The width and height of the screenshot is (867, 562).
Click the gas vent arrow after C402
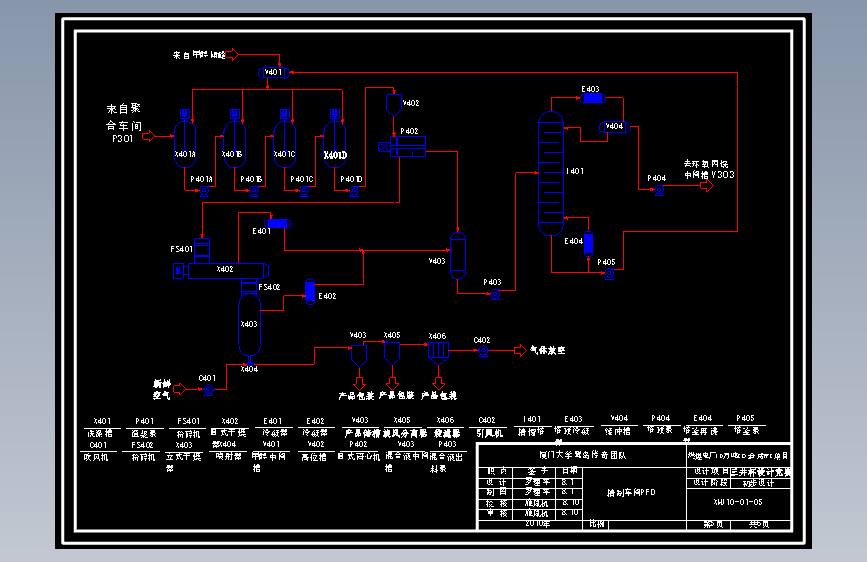[x=520, y=350]
